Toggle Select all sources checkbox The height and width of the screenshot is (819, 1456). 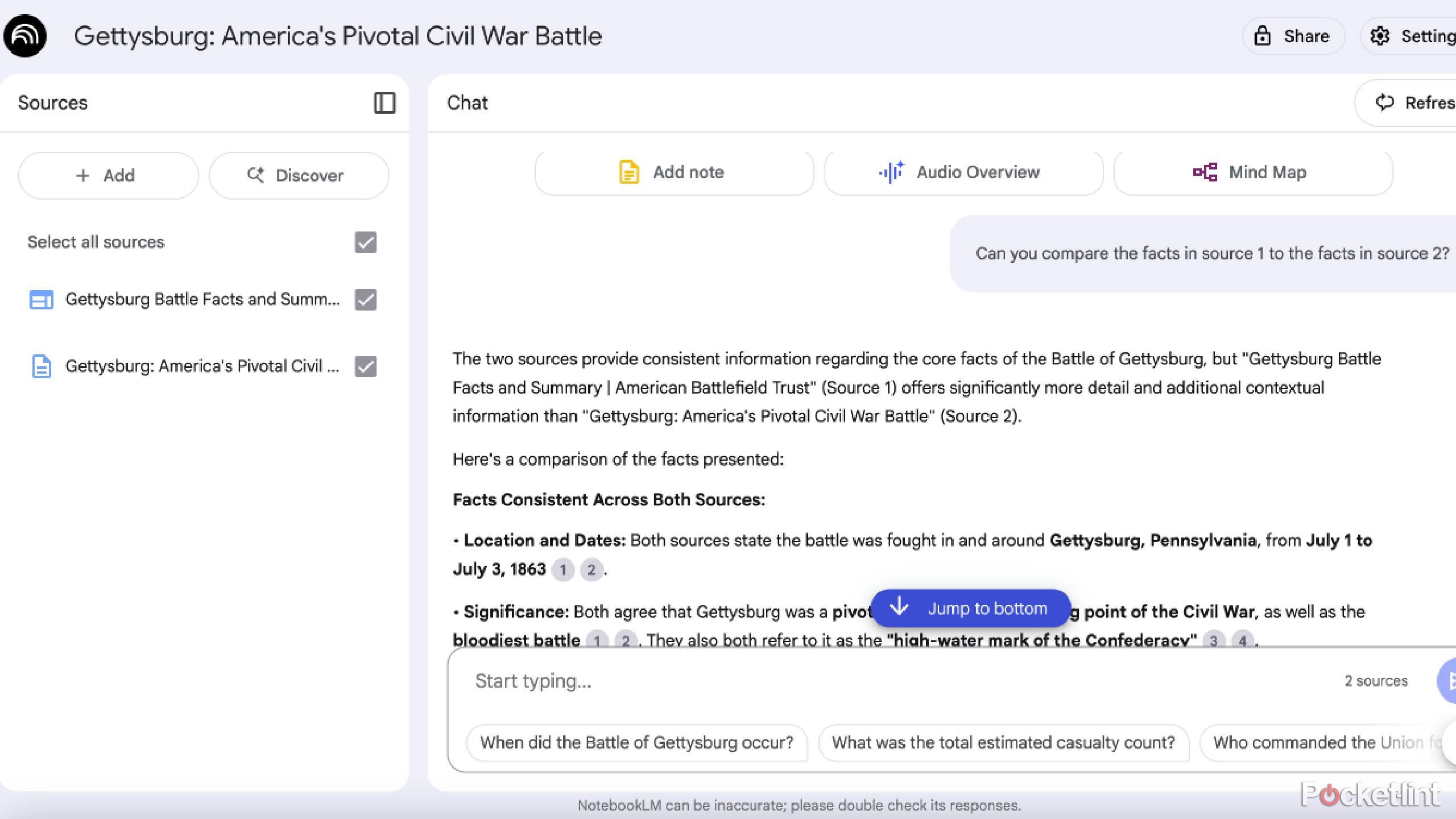pyautogui.click(x=366, y=242)
